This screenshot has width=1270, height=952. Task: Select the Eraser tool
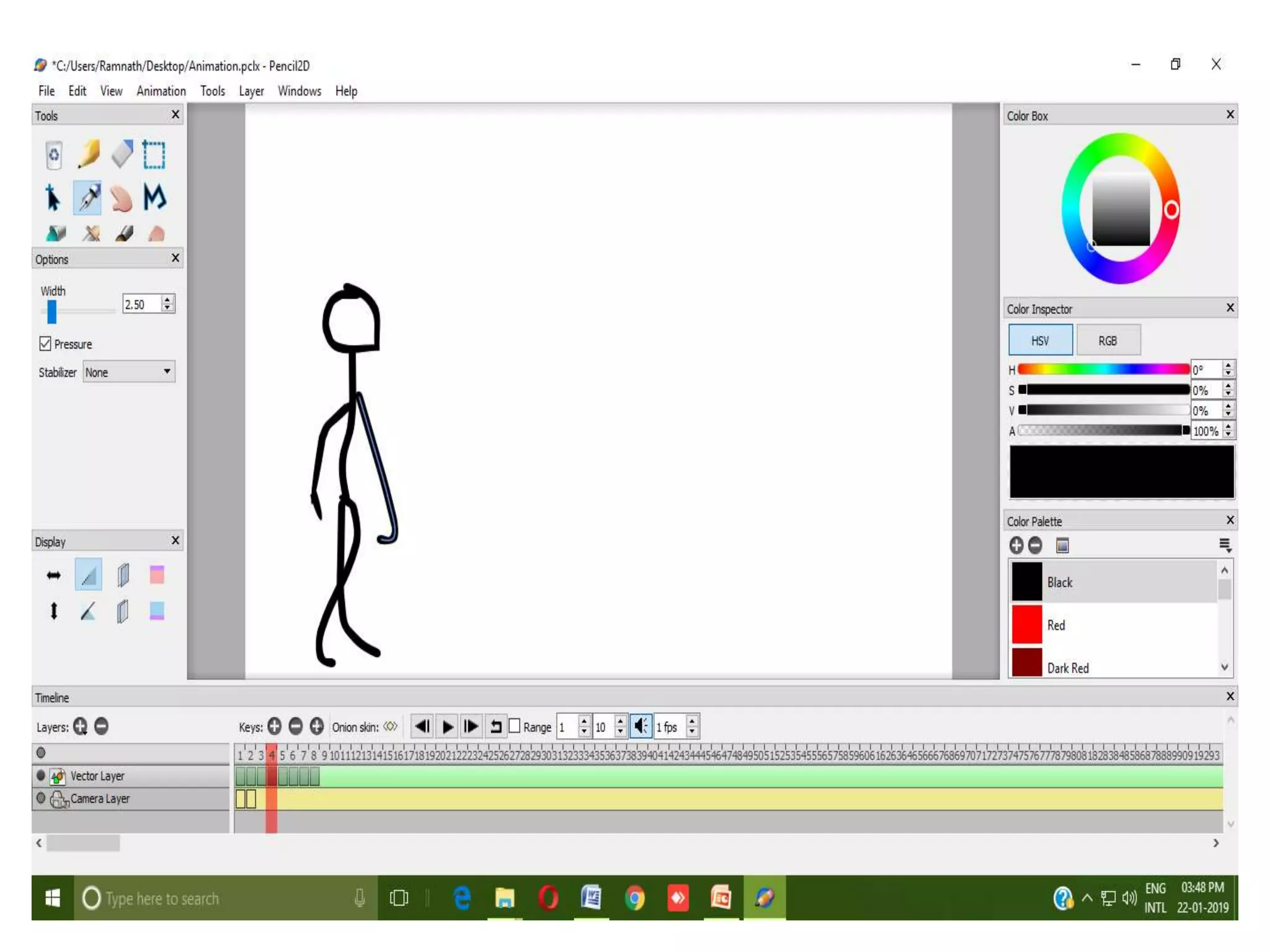click(x=122, y=154)
